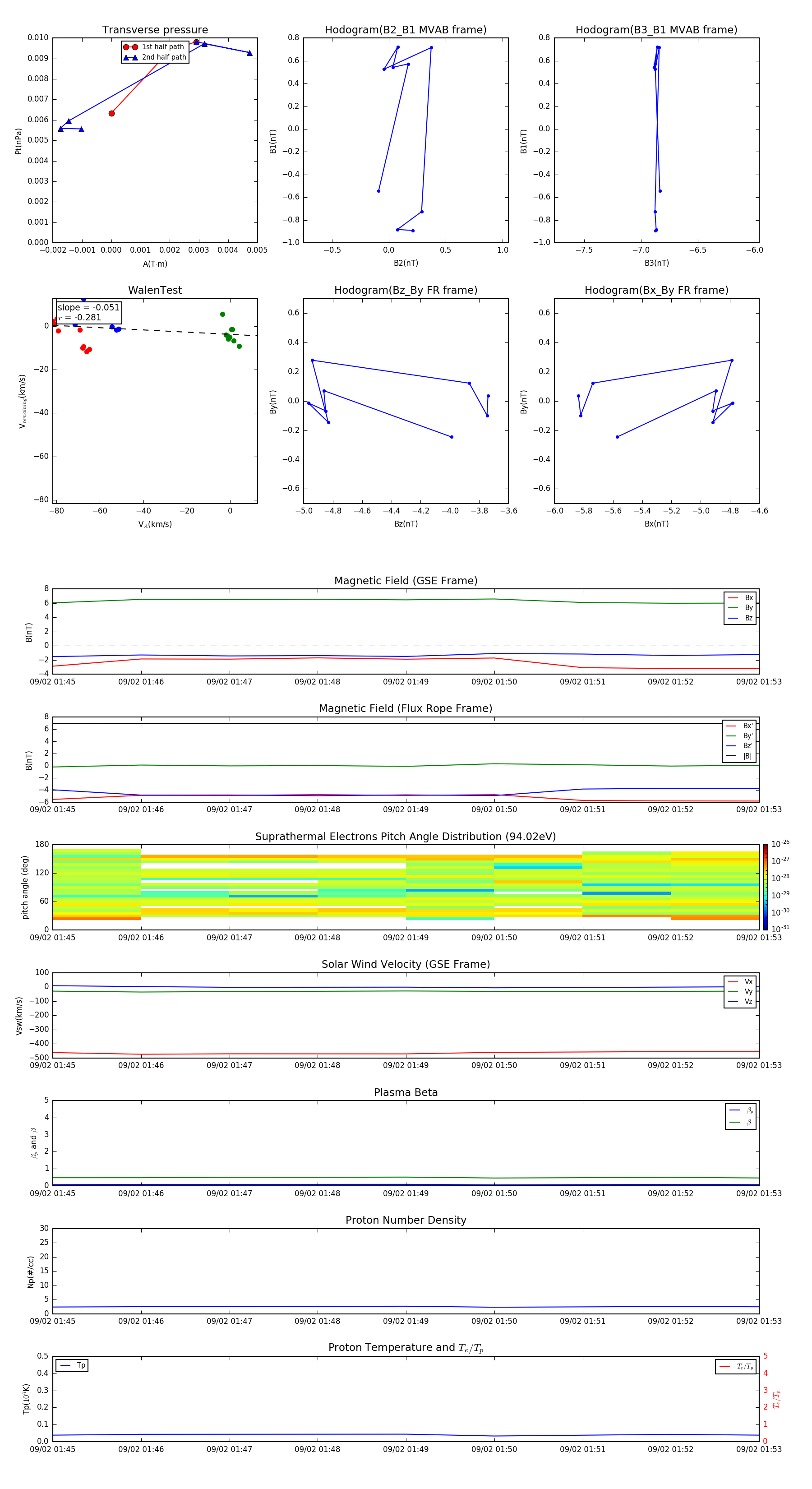The image size is (812, 1489).
Task: Click the 'Hodogram(Bz_By FR frame)' title
Action: coord(406,290)
